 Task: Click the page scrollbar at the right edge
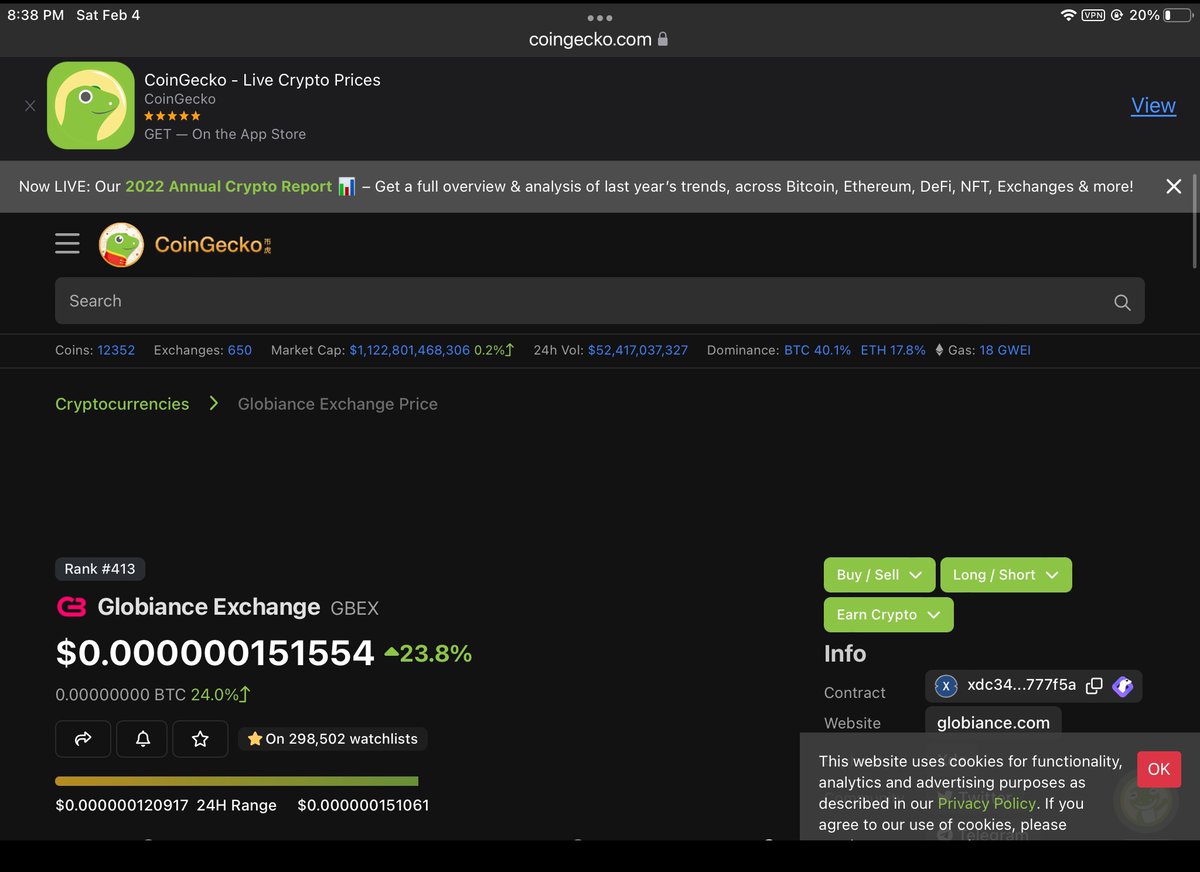[x=1195, y=220]
